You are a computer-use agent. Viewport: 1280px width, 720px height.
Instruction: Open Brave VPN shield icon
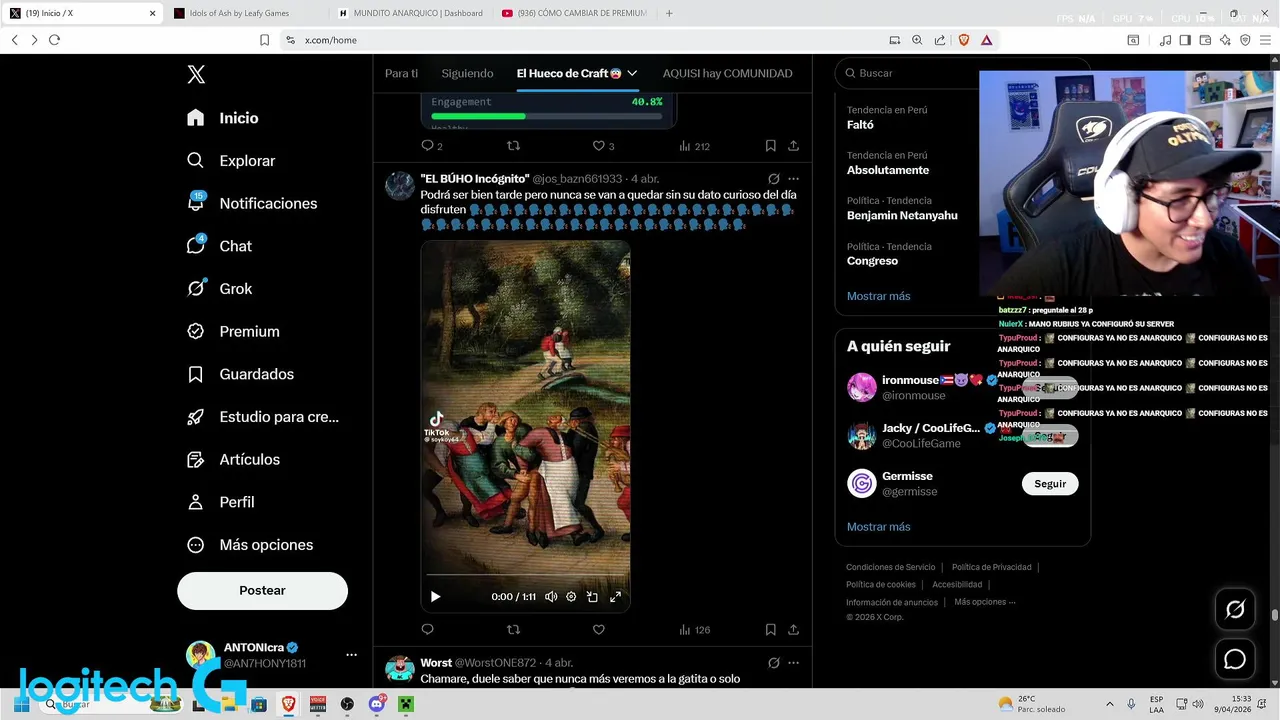(1245, 40)
